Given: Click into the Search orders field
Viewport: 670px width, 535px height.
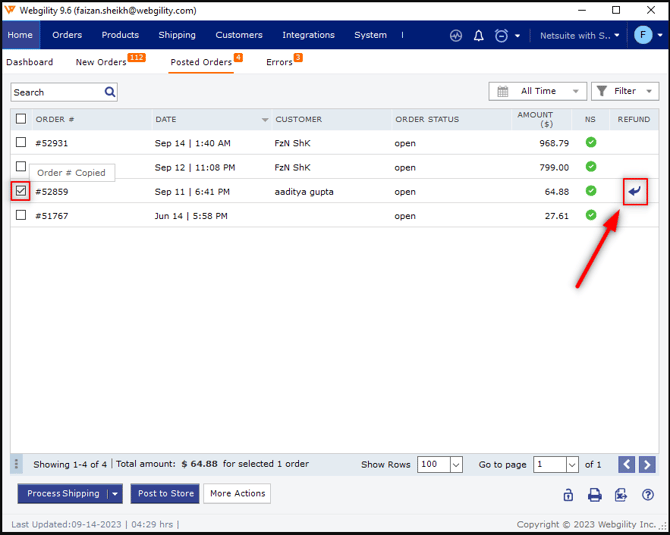Looking at the screenshot, I should click(57, 92).
